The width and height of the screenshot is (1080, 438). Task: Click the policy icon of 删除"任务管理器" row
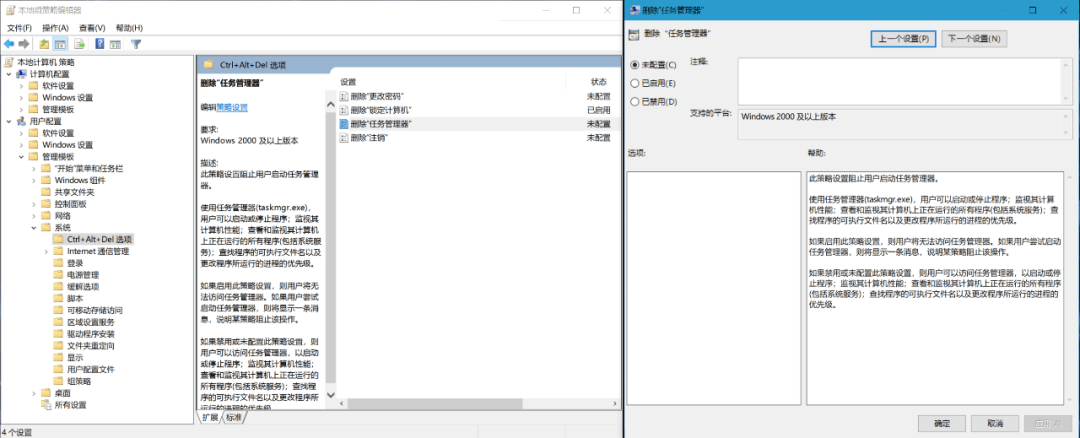pos(344,124)
